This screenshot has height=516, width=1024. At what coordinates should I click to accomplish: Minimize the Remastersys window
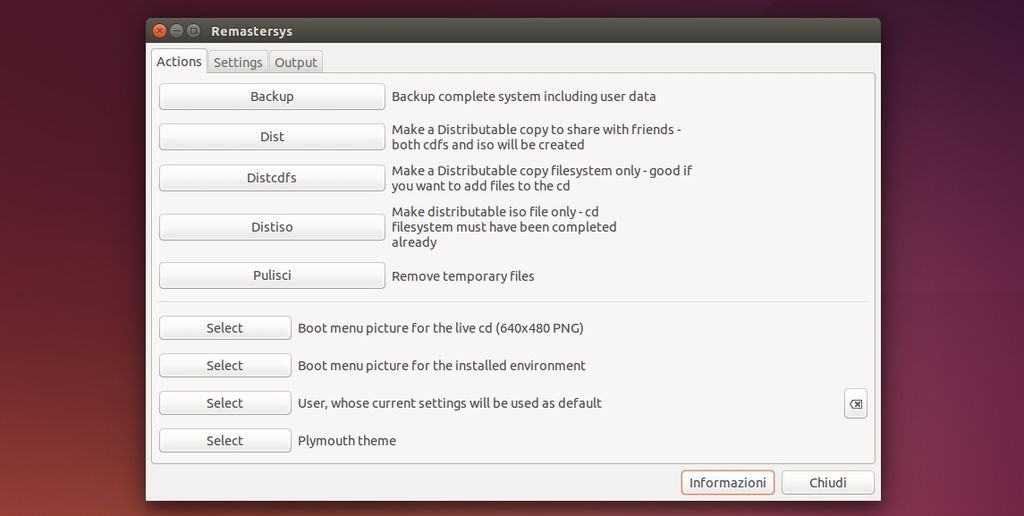177,31
